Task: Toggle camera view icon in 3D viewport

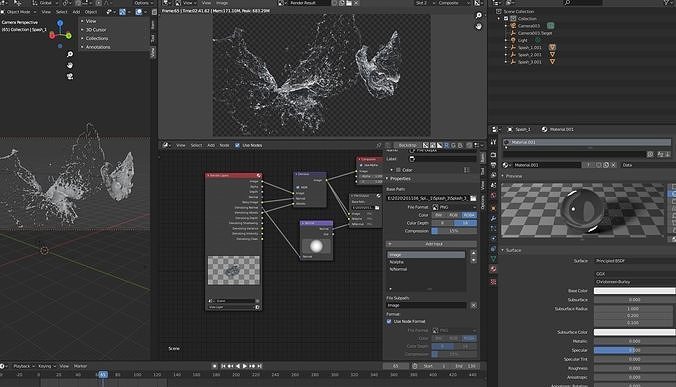Action: 70,76
